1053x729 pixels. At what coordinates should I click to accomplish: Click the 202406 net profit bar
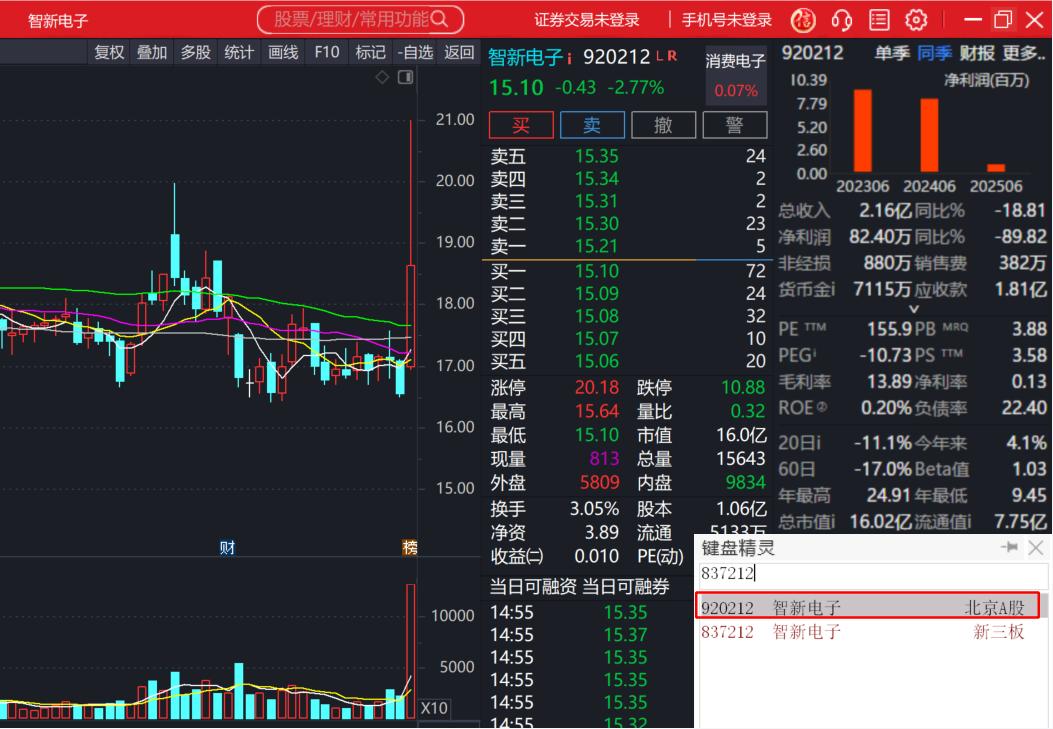(x=929, y=135)
